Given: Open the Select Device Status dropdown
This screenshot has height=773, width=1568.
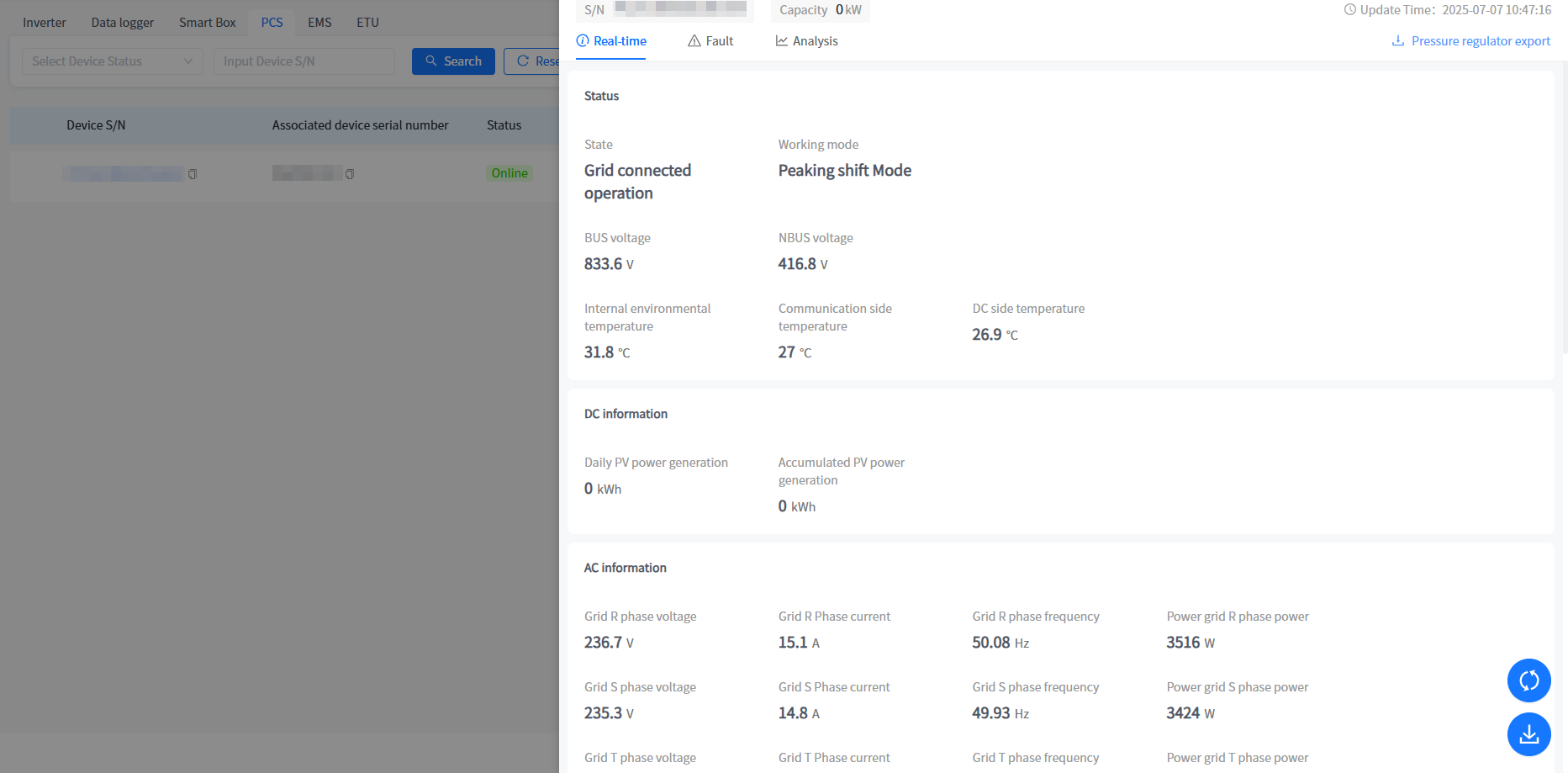Looking at the screenshot, I should click(x=113, y=61).
